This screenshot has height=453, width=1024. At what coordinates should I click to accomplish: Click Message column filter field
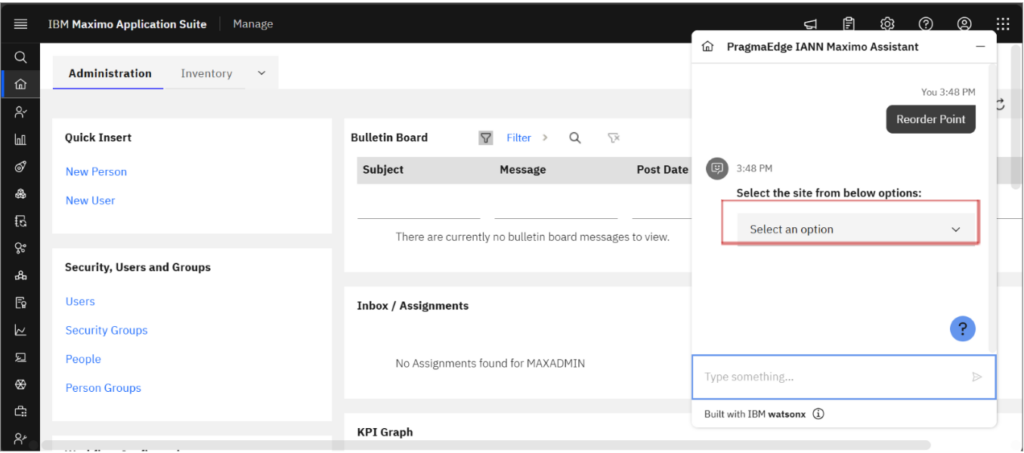coord(556,207)
